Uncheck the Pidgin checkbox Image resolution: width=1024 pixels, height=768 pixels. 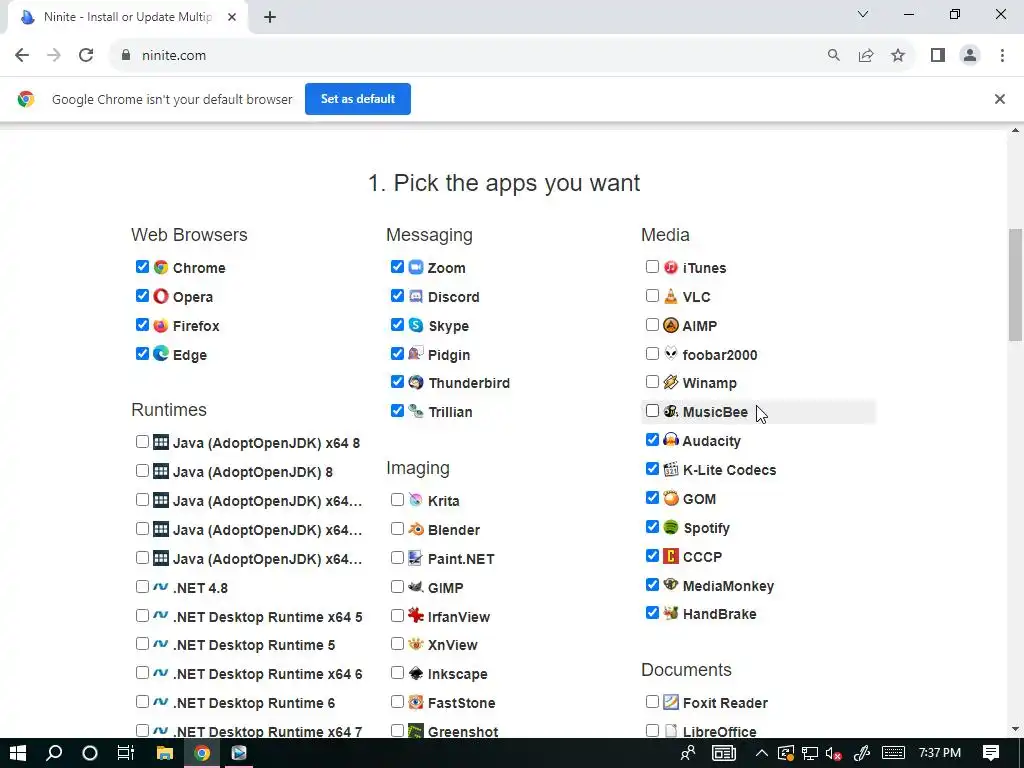397,353
